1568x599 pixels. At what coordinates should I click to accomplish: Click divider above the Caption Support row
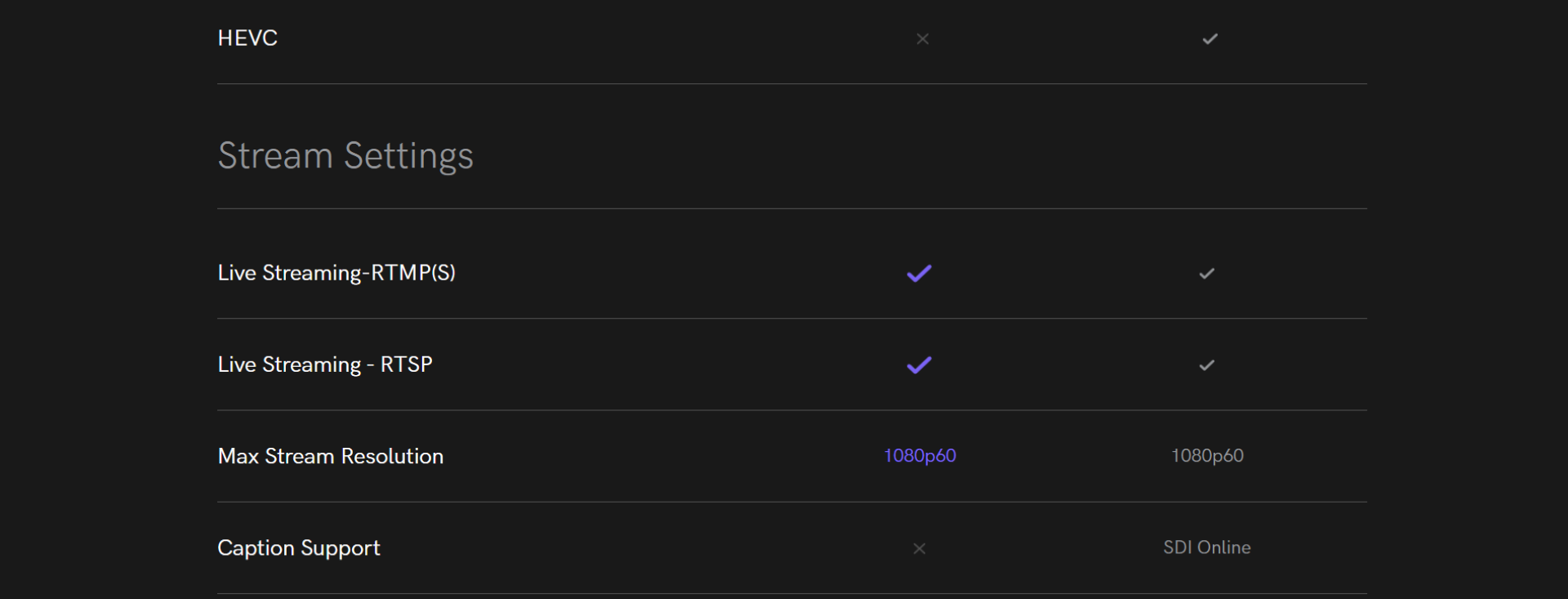[792, 502]
